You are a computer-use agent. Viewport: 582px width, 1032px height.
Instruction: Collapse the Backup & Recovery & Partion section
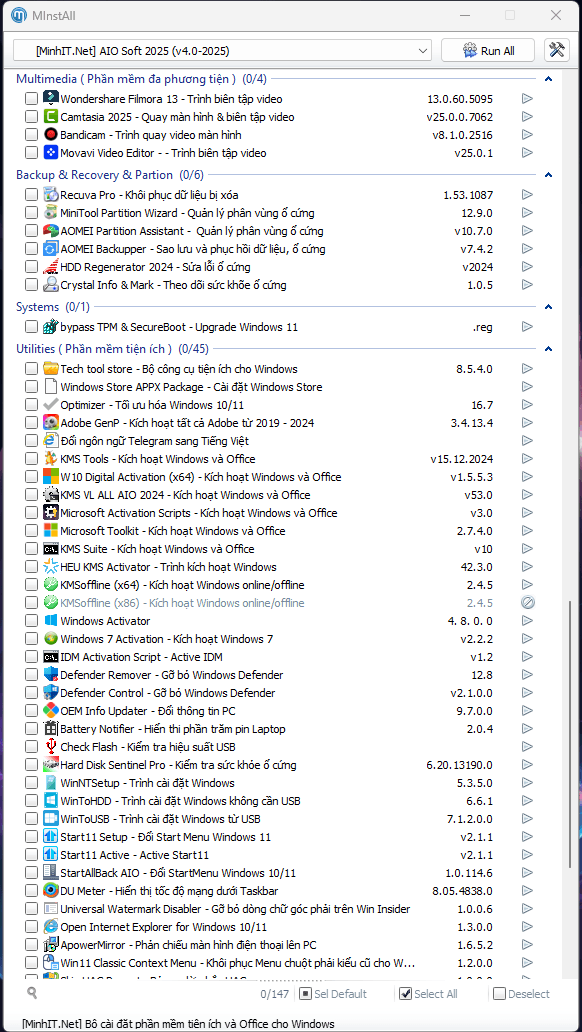coord(548,175)
